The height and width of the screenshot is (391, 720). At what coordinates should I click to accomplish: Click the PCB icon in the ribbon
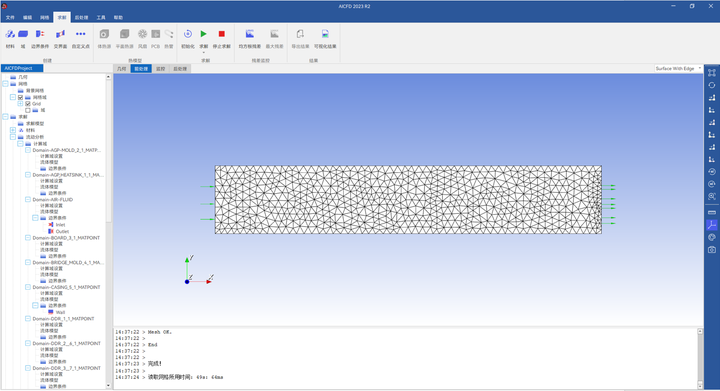point(156,34)
